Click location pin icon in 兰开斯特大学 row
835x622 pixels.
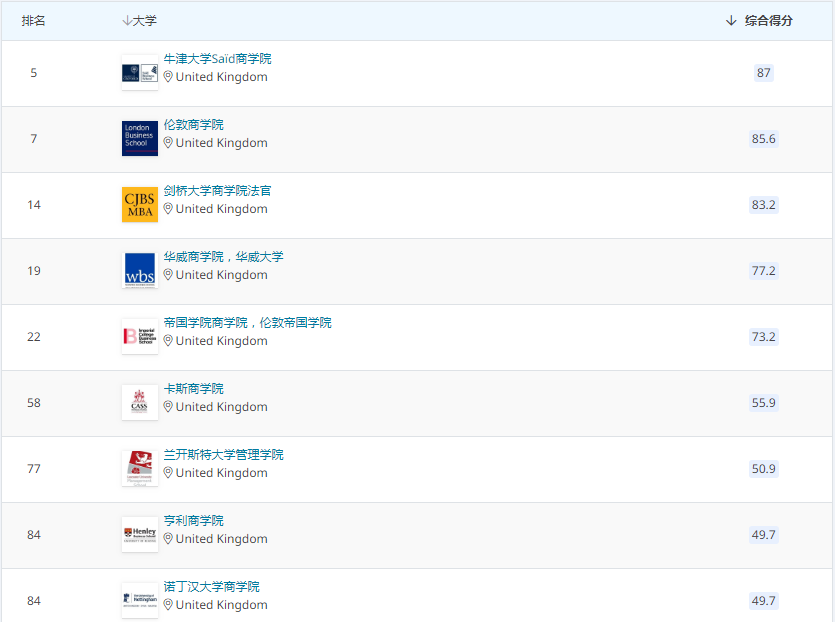[x=168, y=473]
